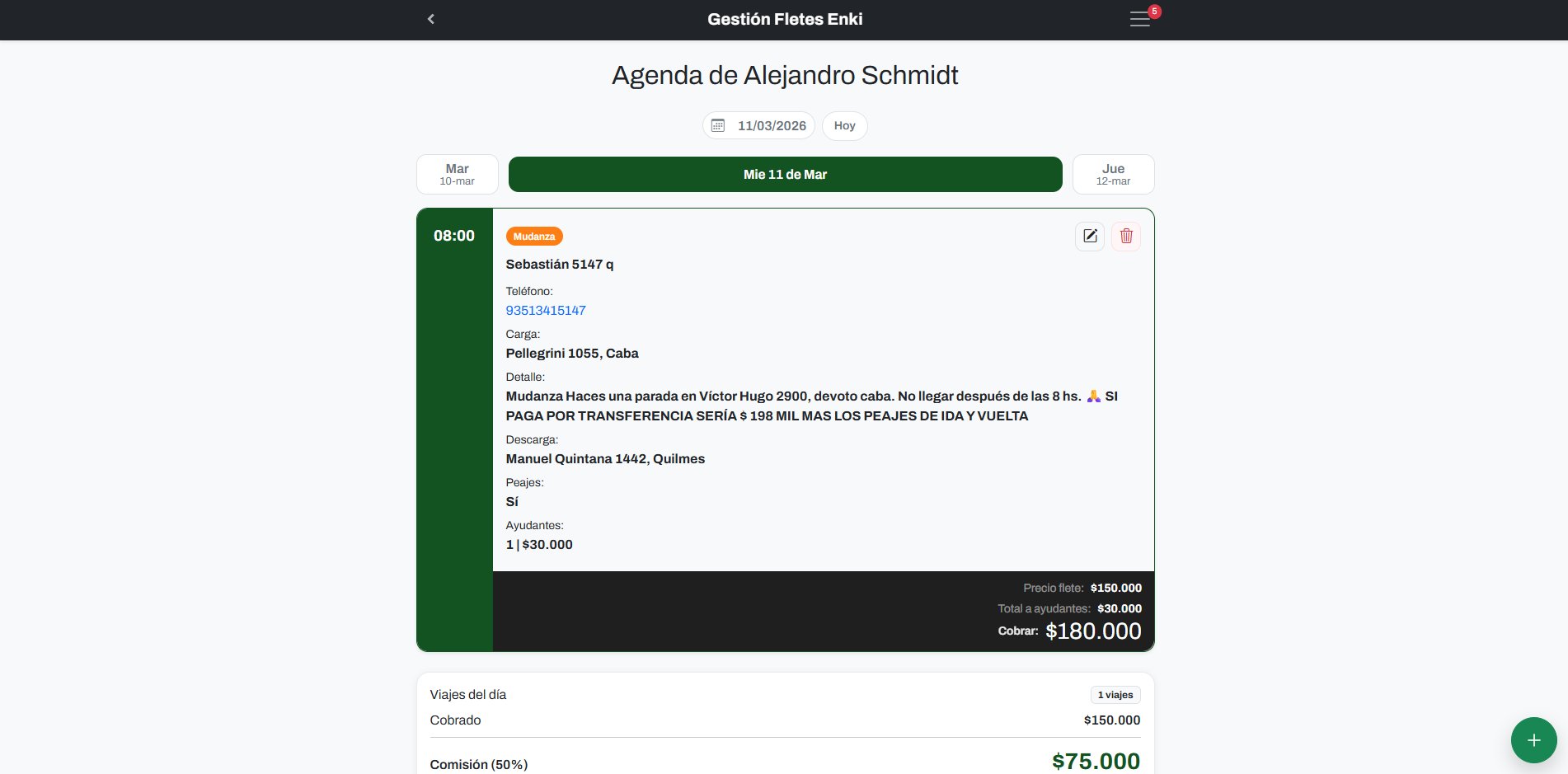Click the red notification badge
Screen dimensions: 1568x774
pos(1154,12)
